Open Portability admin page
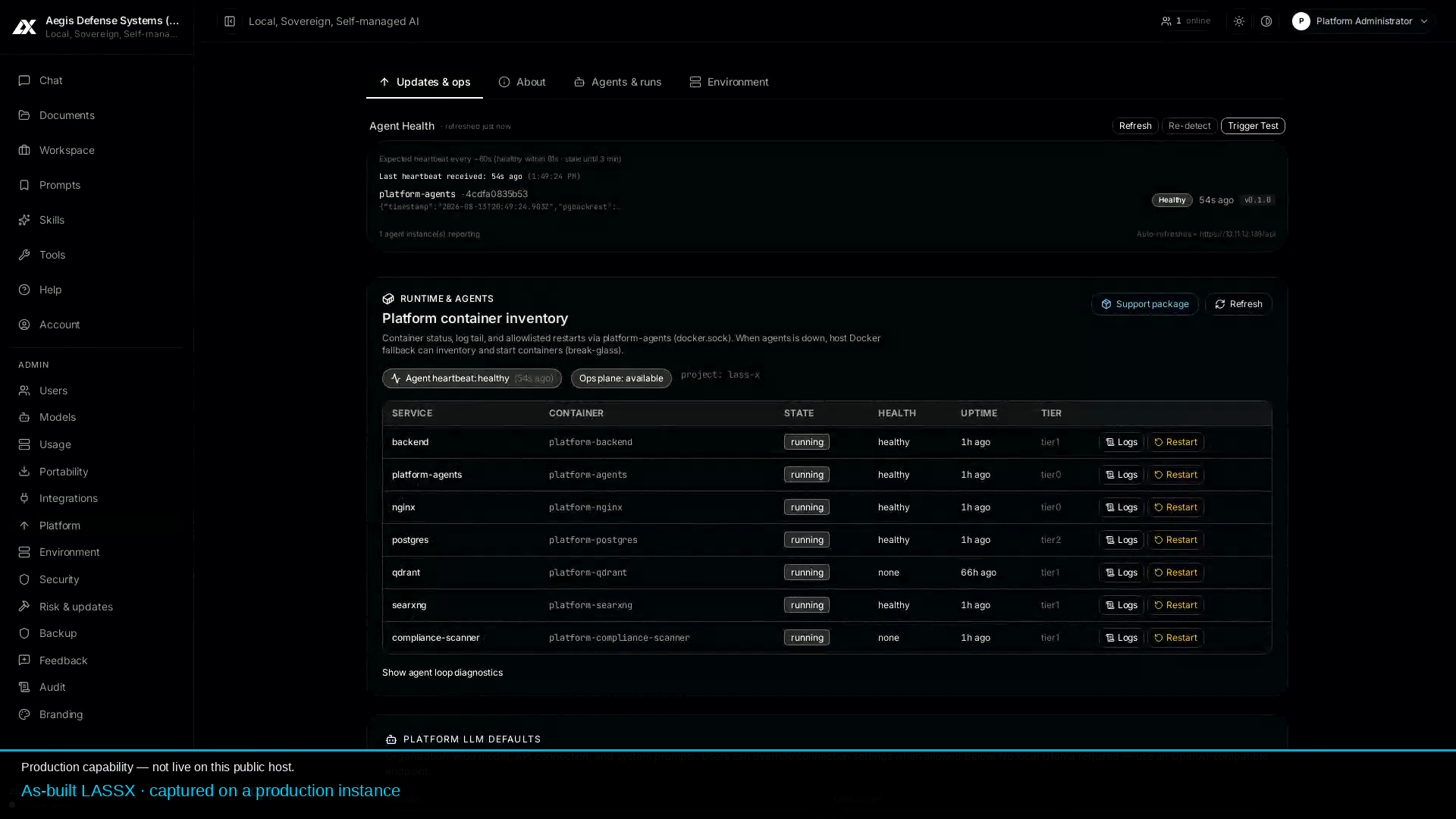The width and height of the screenshot is (1456, 819). coord(96,472)
